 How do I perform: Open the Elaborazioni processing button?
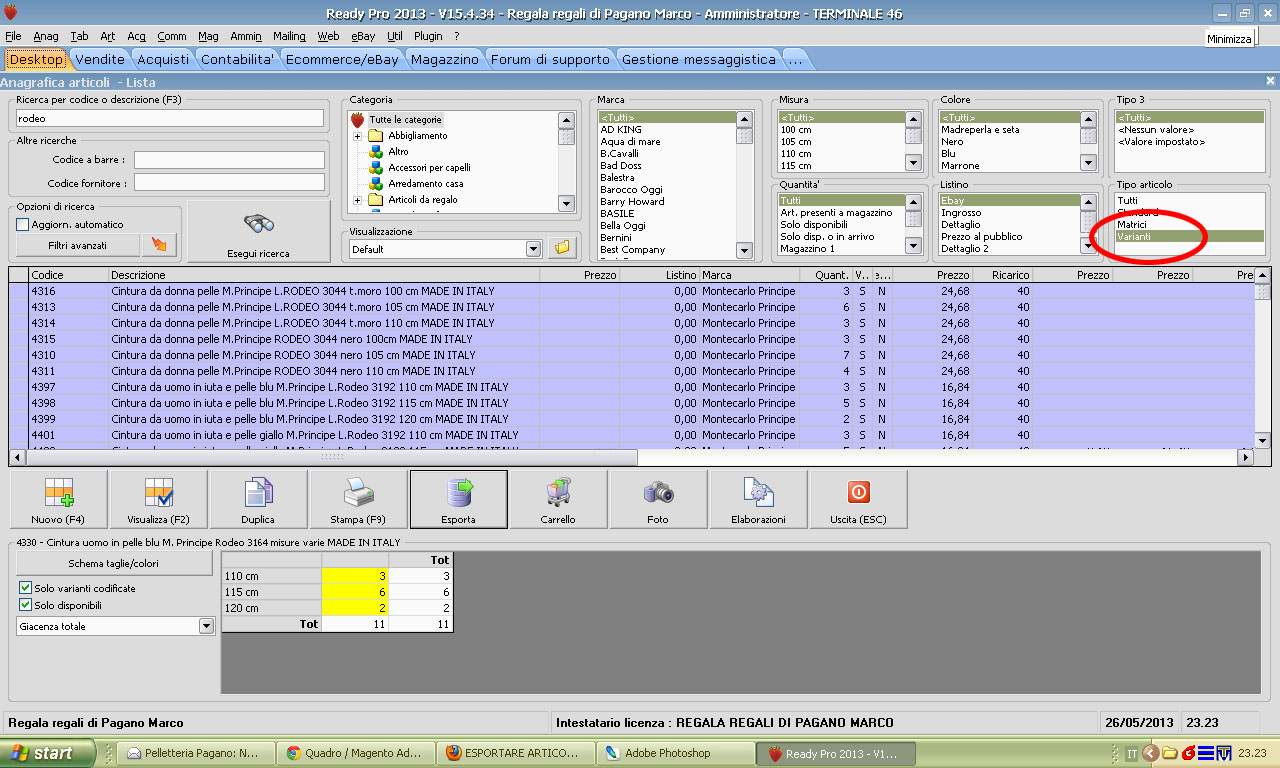(x=758, y=499)
